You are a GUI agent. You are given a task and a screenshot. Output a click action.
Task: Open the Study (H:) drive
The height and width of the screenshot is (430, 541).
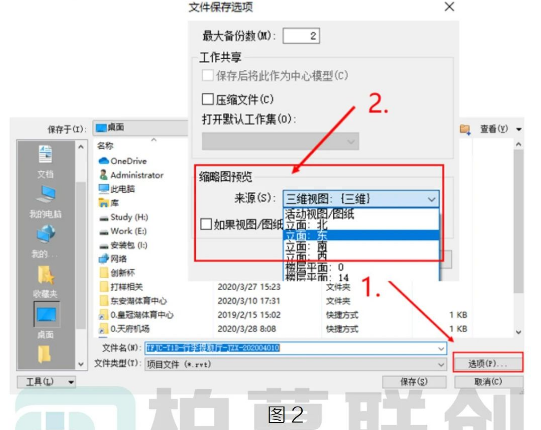point(124,217)
